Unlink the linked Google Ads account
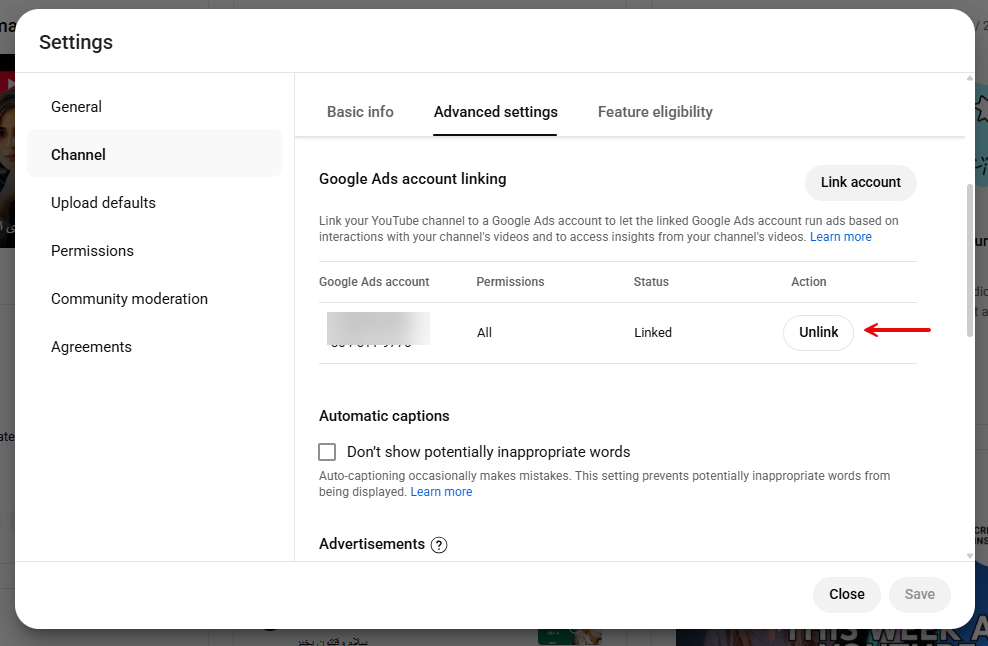Image resolution: width=988 pixels, height=646 pixels. pos(818,332)
